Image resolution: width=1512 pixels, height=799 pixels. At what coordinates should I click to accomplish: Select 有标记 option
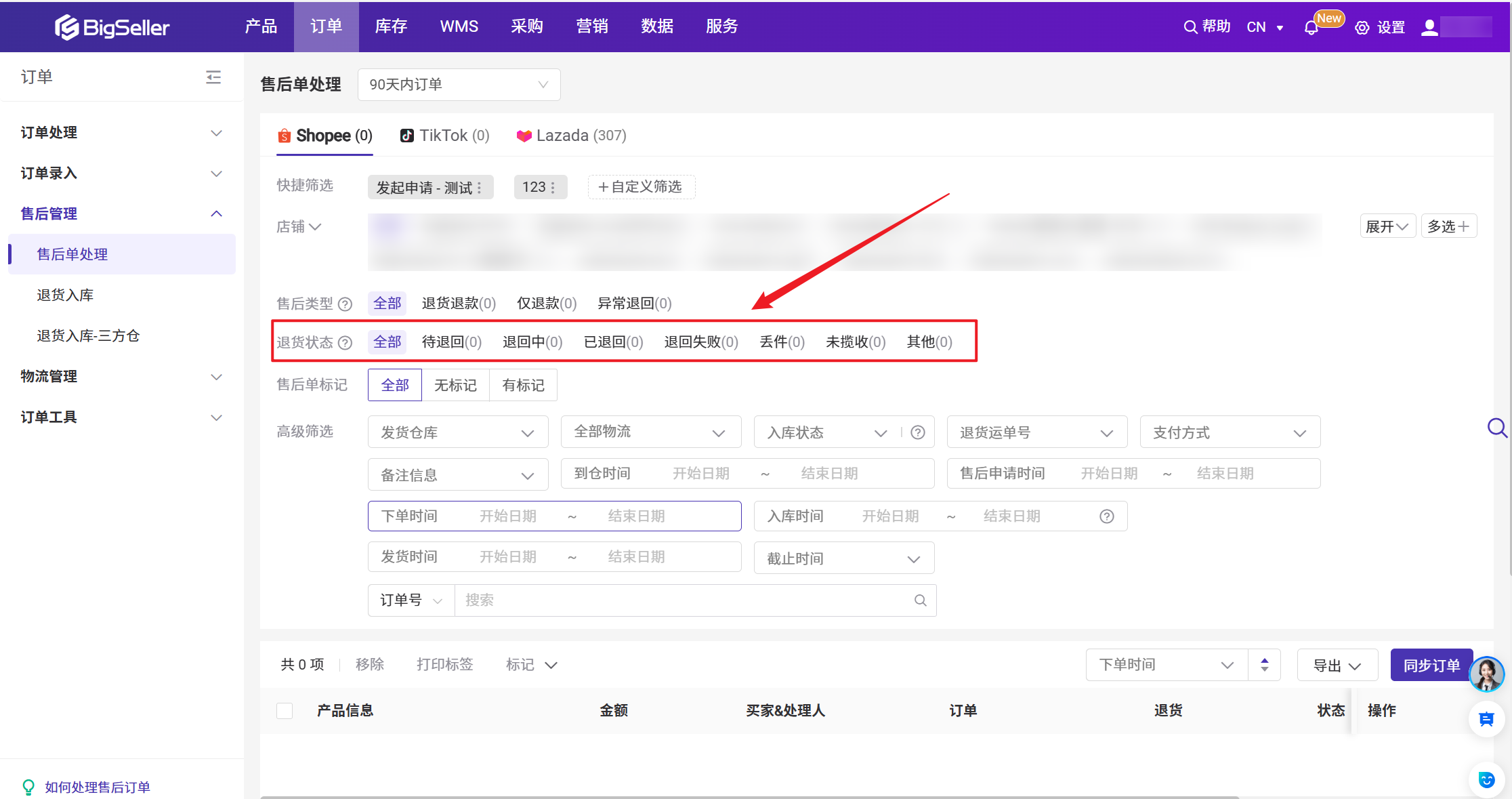523,385
